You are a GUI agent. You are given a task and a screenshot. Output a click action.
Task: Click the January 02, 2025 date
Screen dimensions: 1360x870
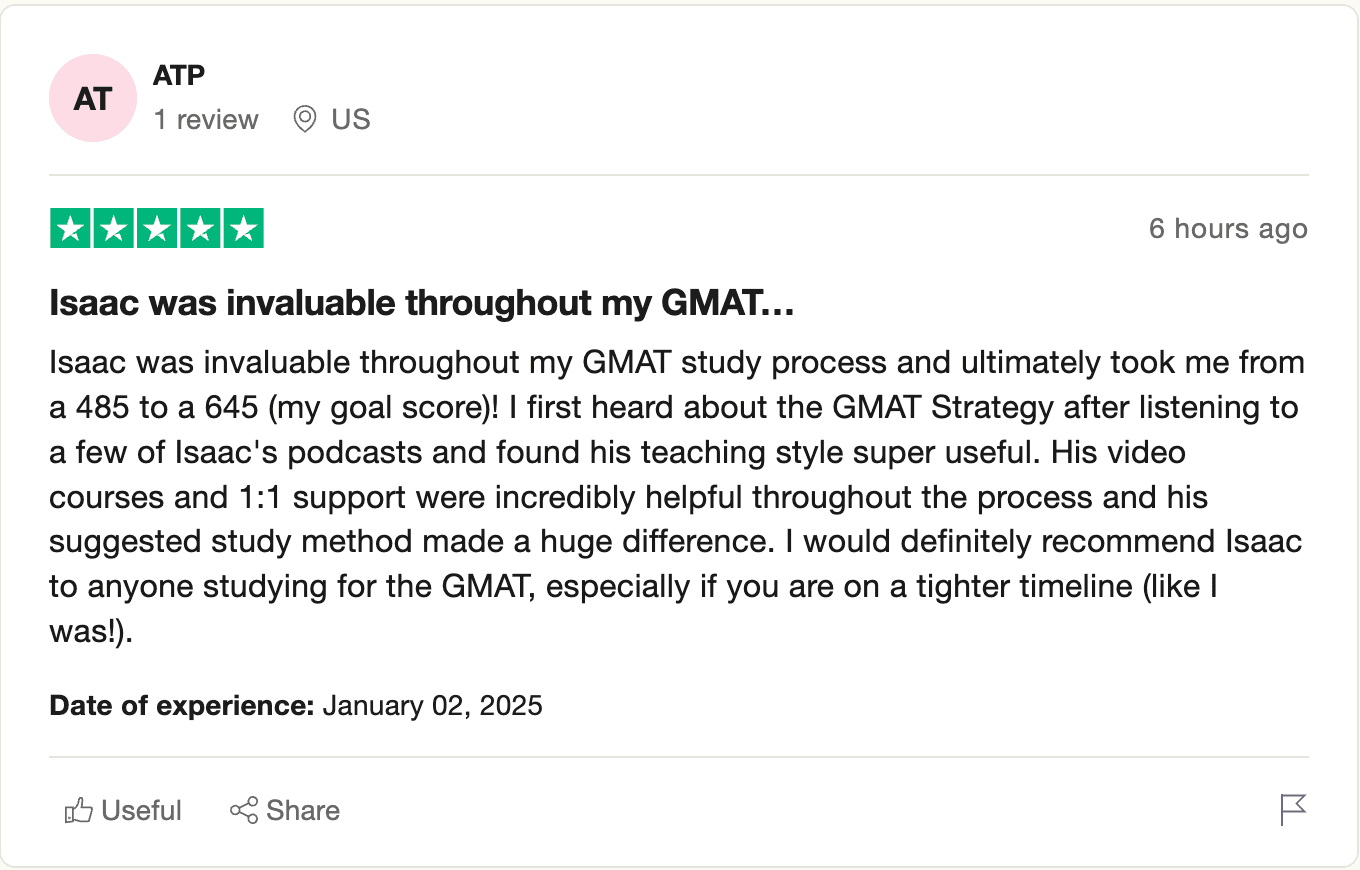click(432, 706)
